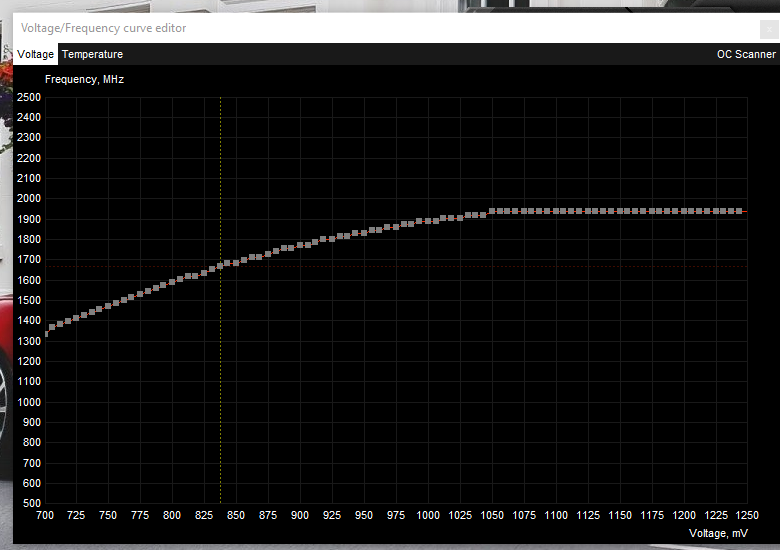780x550 pixels.
Task: Switch to the Temperature tab
Action: (x=93, y=54)
